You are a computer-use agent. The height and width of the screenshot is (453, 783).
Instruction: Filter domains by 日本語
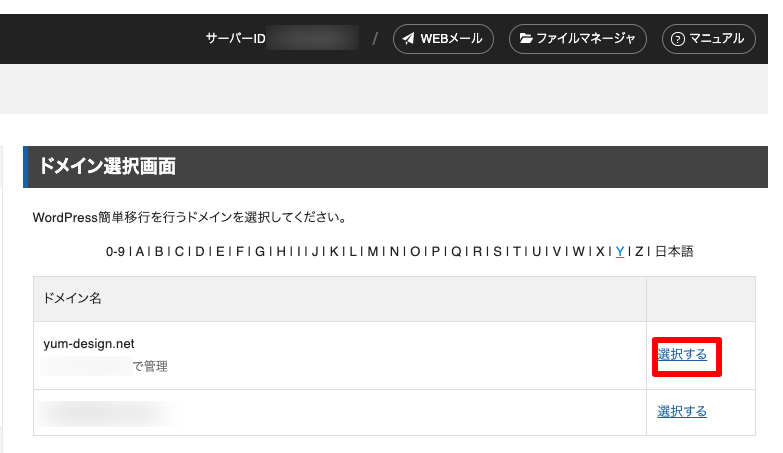click(x=674, y=251)
